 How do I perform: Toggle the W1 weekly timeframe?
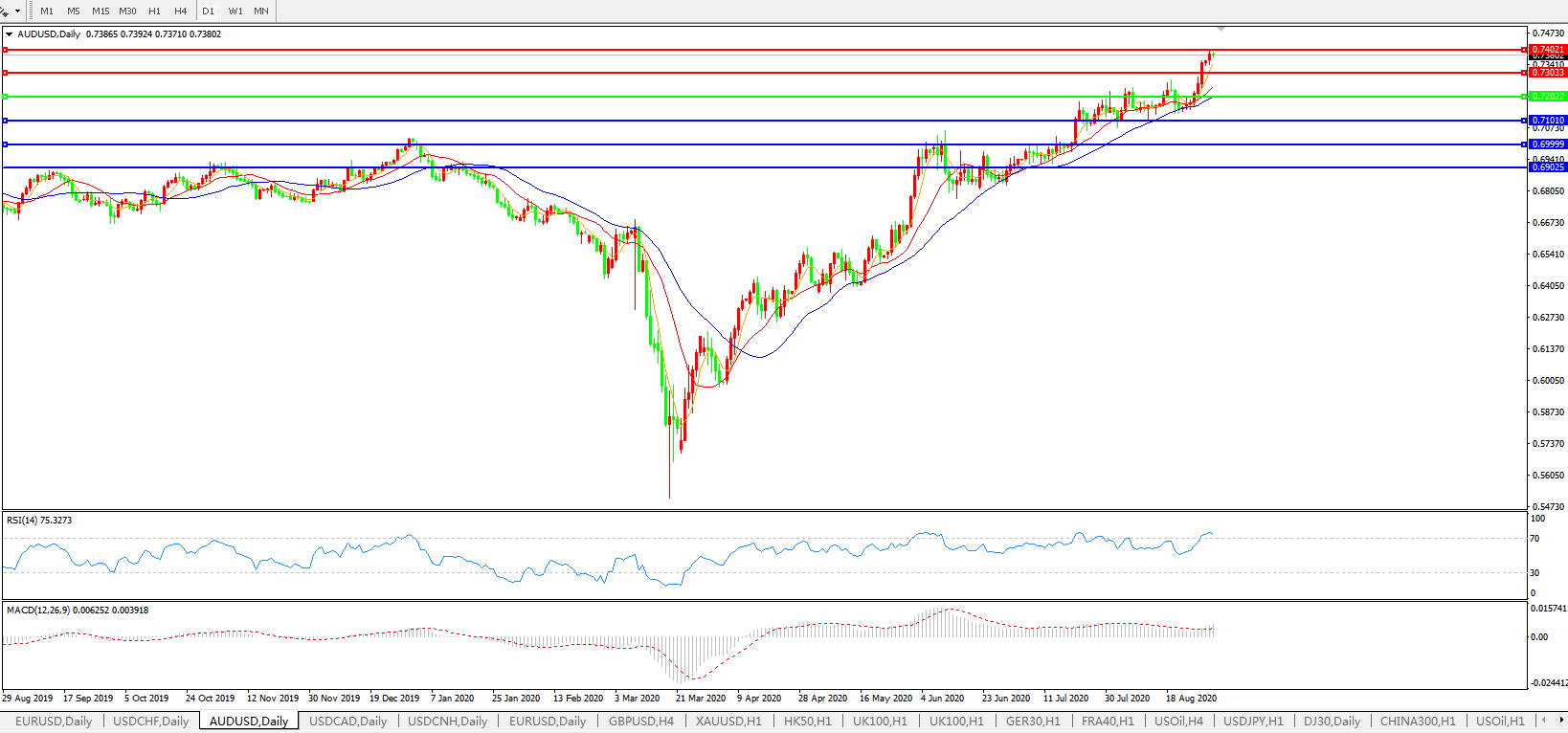235,11
